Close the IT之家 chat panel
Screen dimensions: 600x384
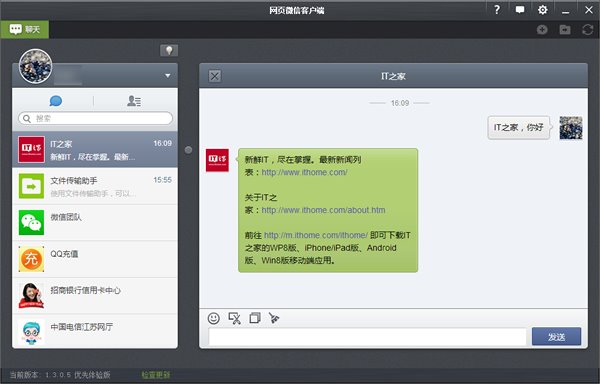[215, 76]
